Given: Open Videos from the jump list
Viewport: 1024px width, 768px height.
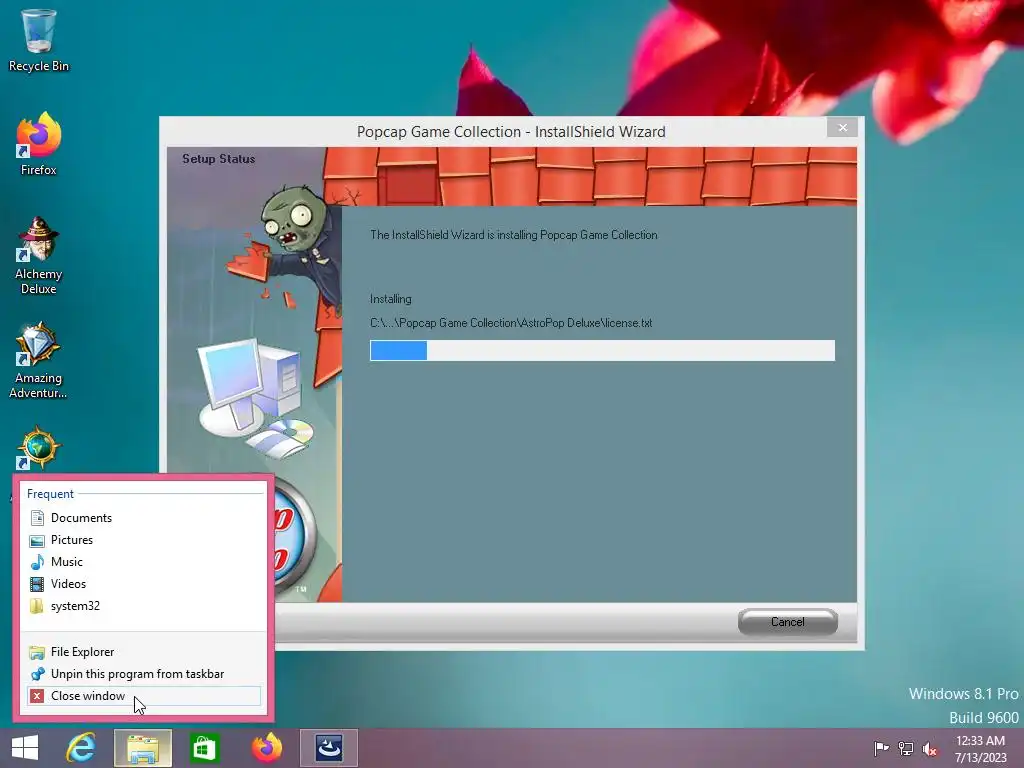Looking at the screenshot, I should tap(144, 584).
